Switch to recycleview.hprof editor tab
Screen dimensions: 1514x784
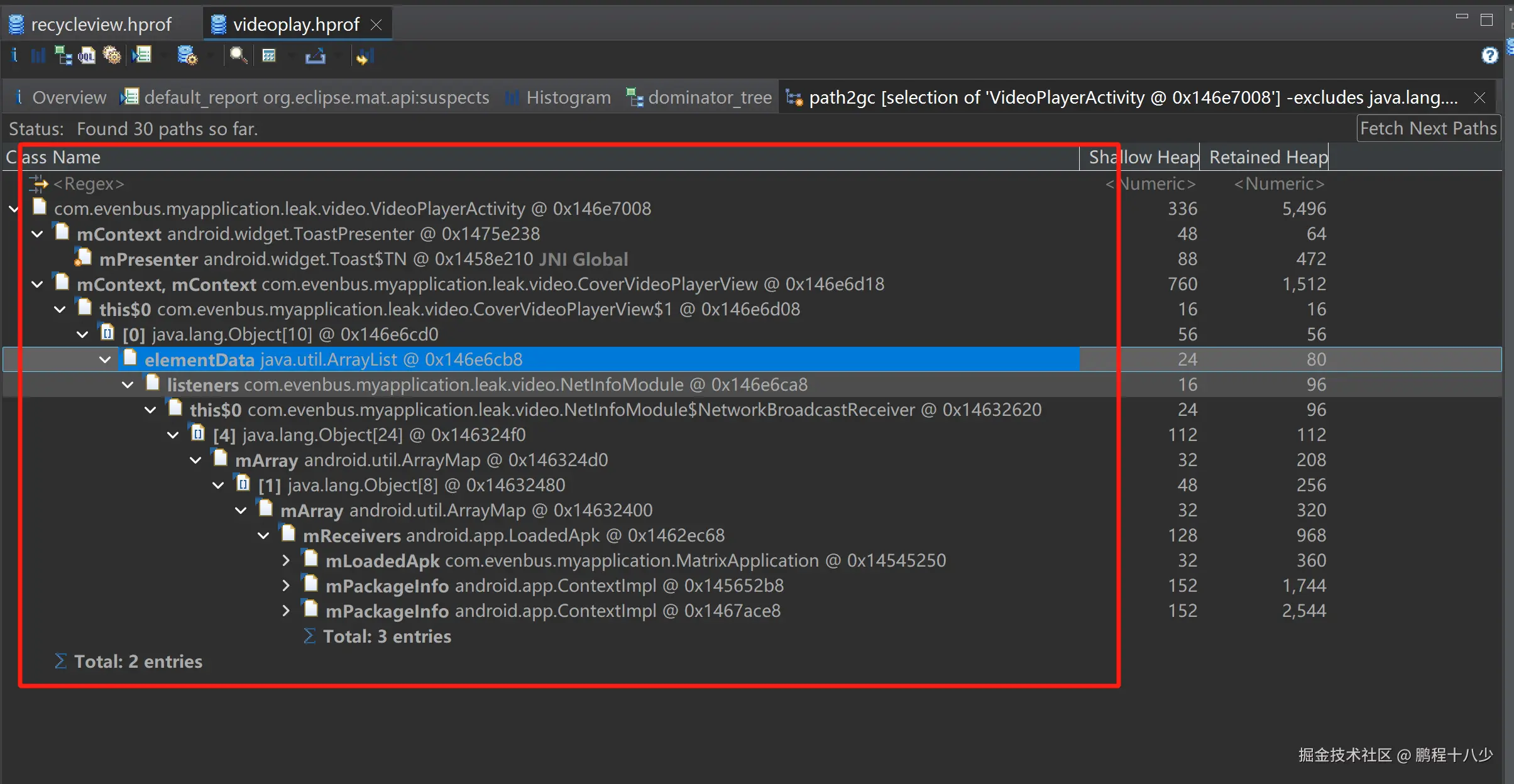[x=101, y=24]
